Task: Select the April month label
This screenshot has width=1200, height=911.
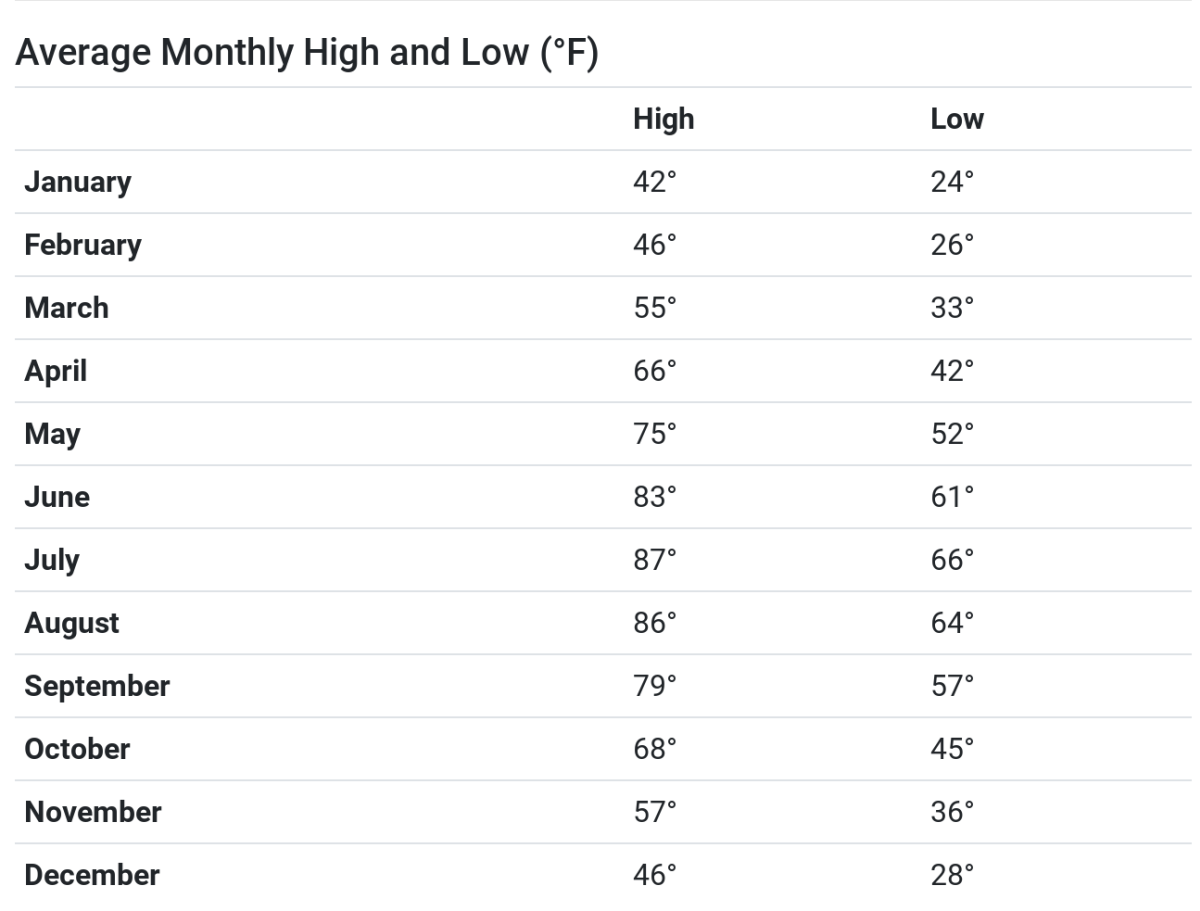Action: 55,372
